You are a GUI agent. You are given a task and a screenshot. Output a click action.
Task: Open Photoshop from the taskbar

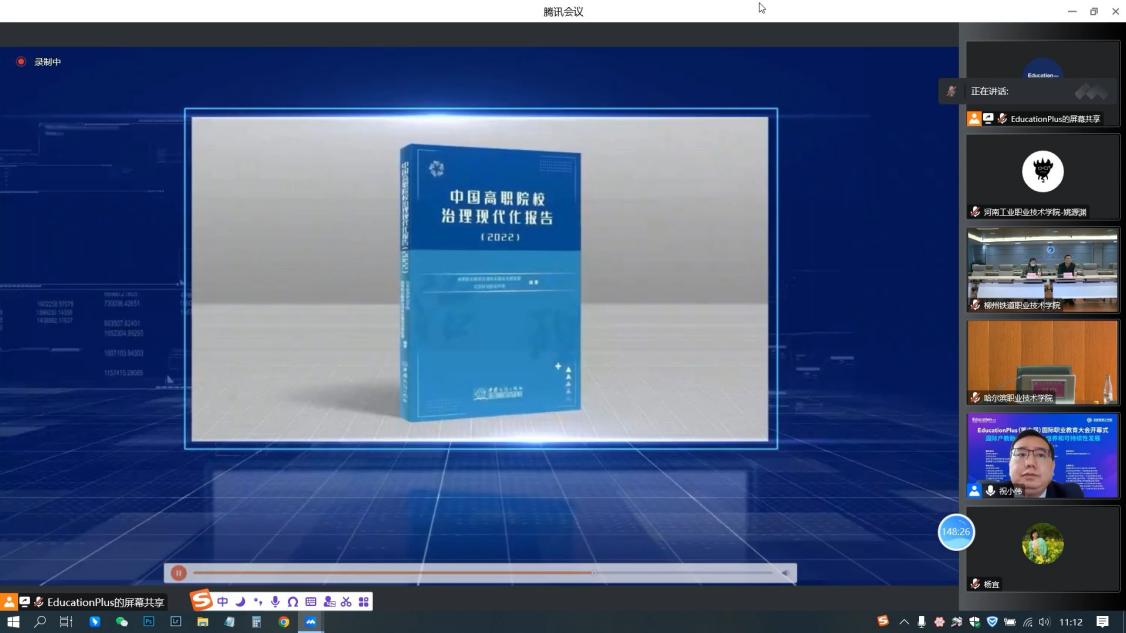149,622
